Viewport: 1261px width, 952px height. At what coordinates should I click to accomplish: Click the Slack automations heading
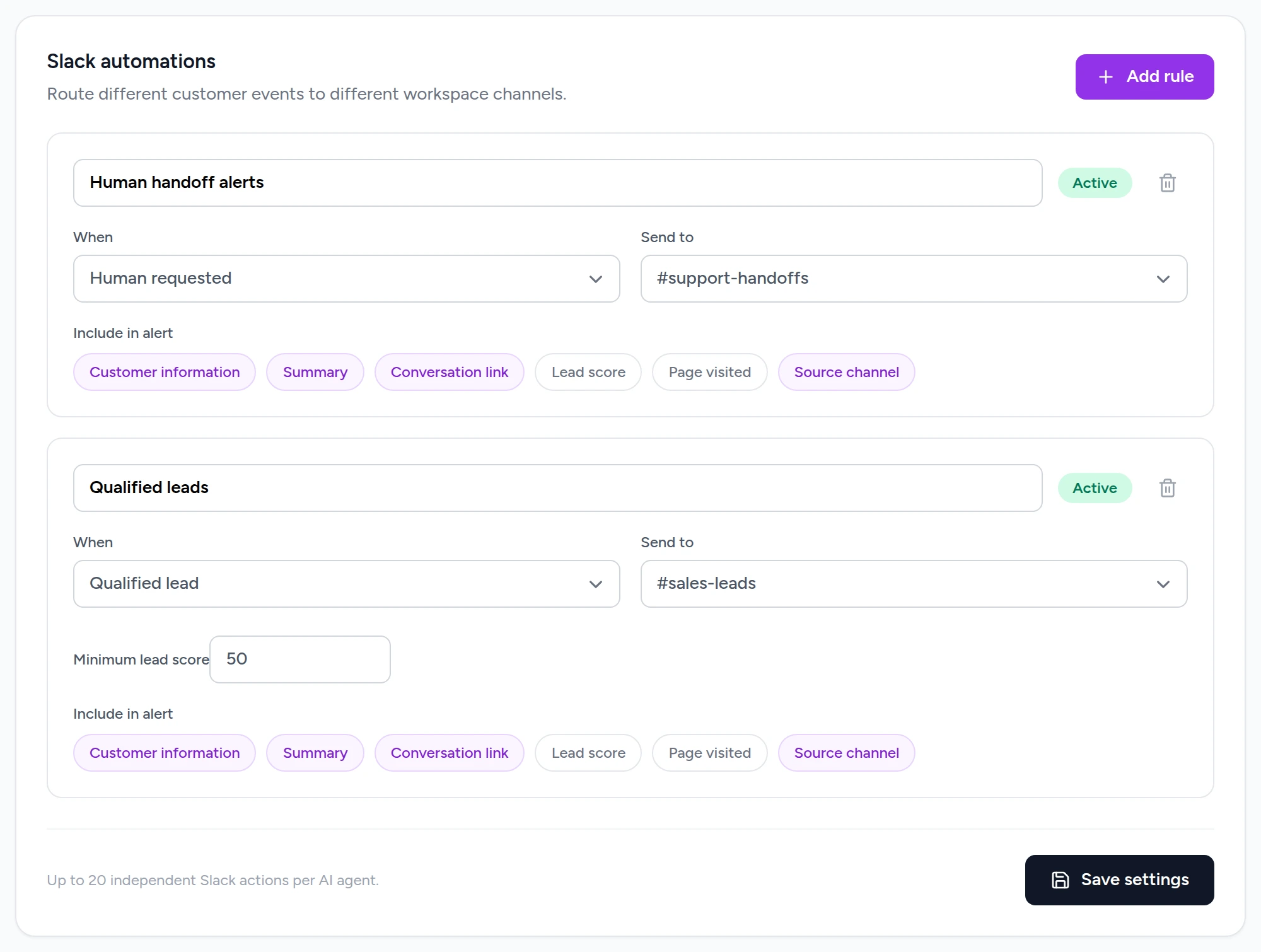(x=131, y=62)
